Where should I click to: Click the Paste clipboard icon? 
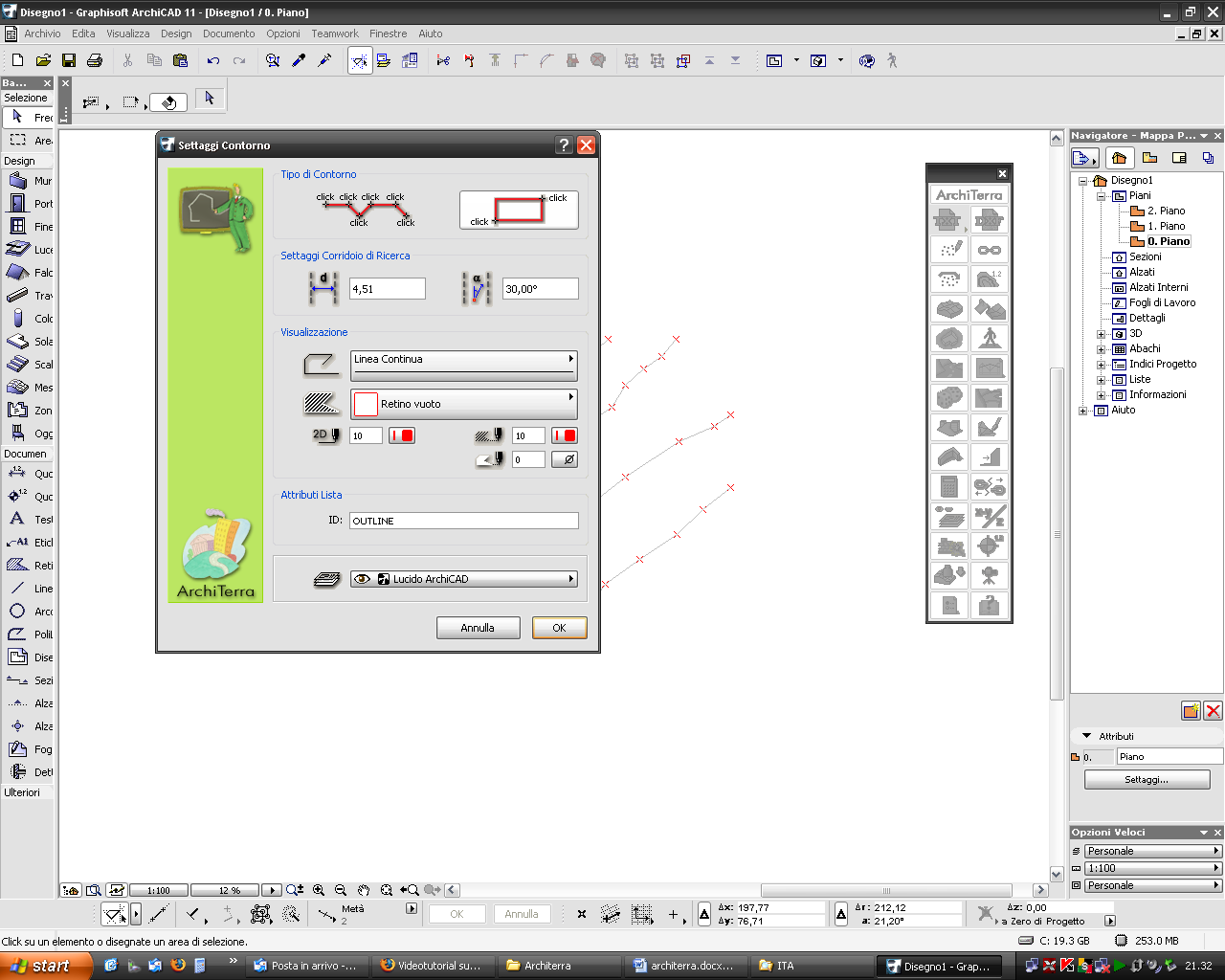180,60
